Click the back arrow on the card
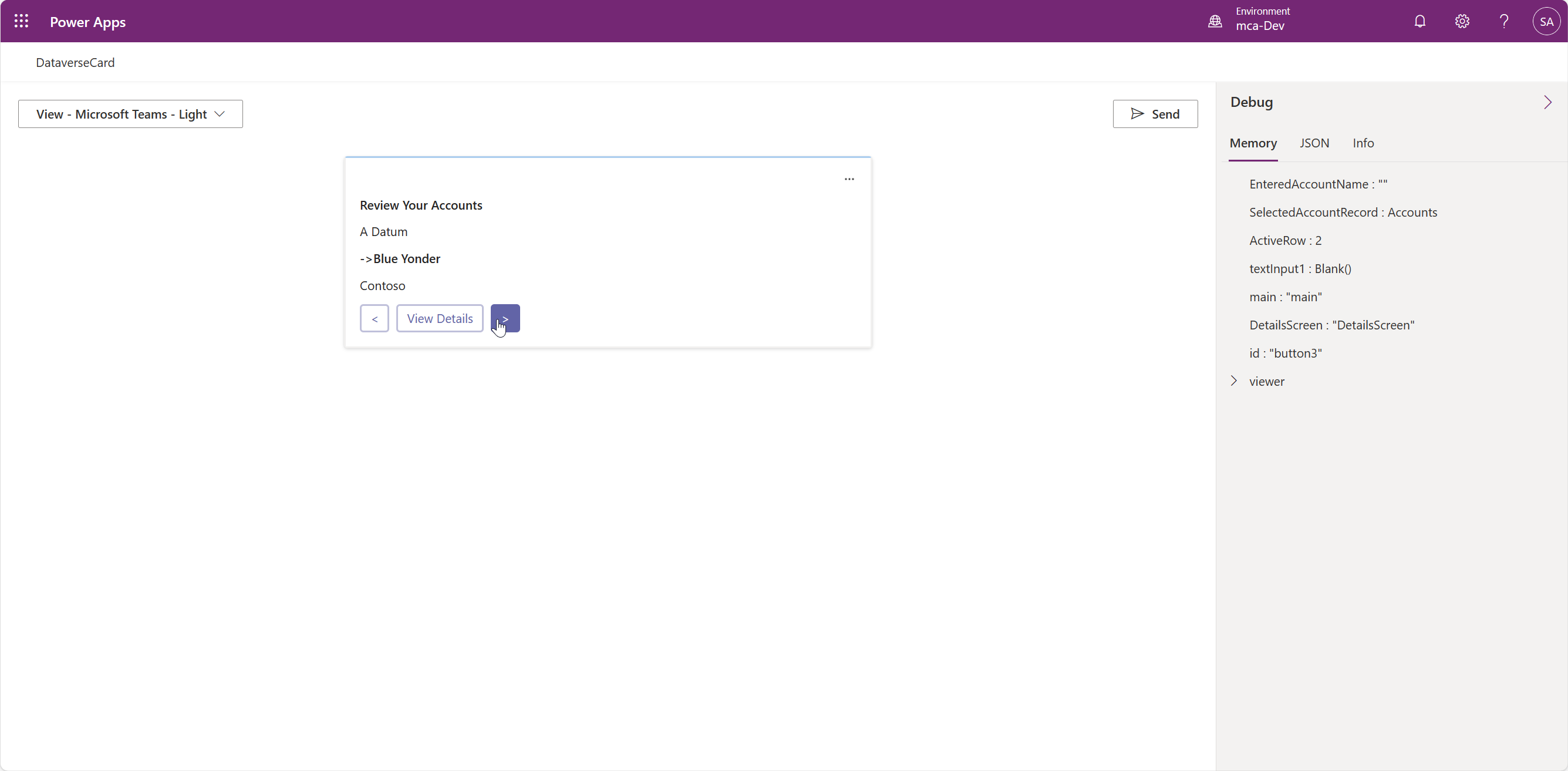 point(375,318)
